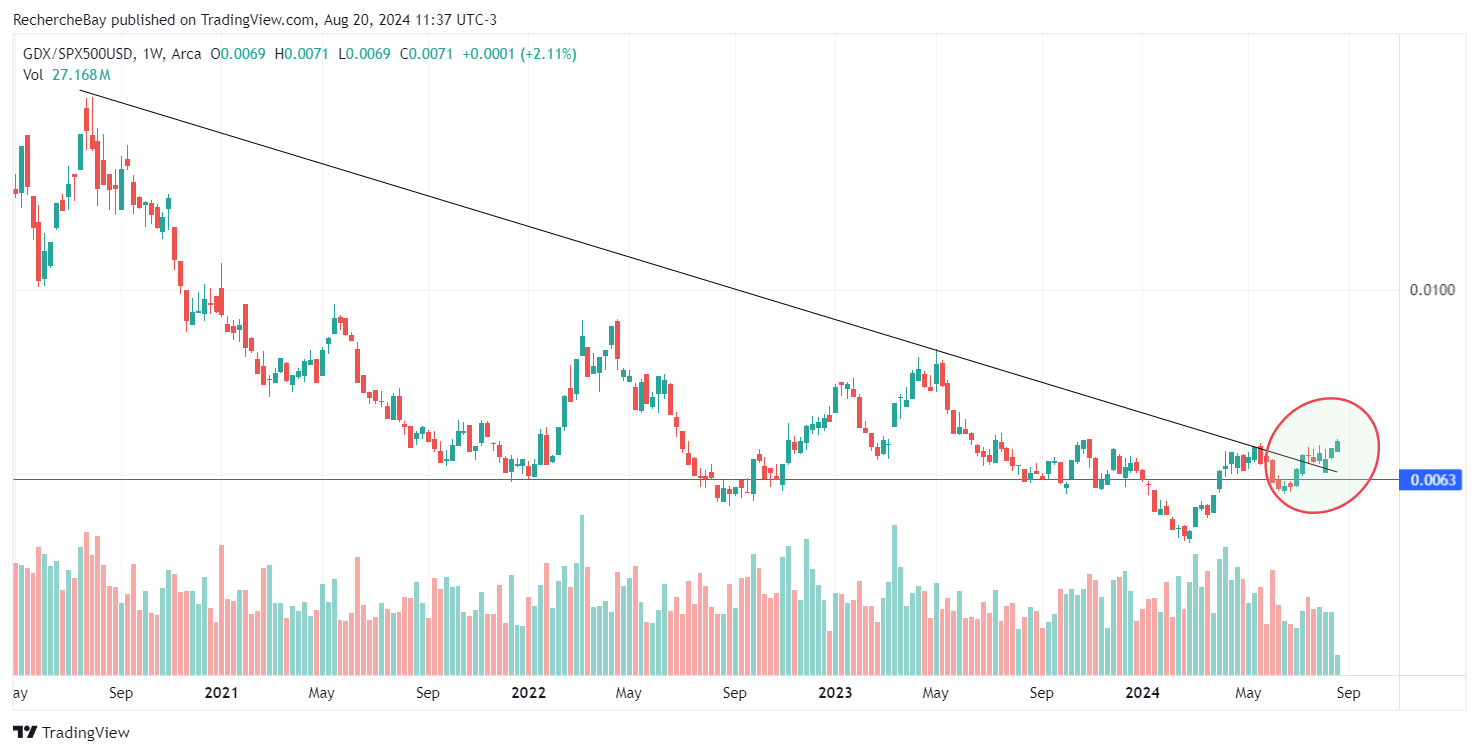Click the O0.0069 open price value

click(x=243, y=54)
